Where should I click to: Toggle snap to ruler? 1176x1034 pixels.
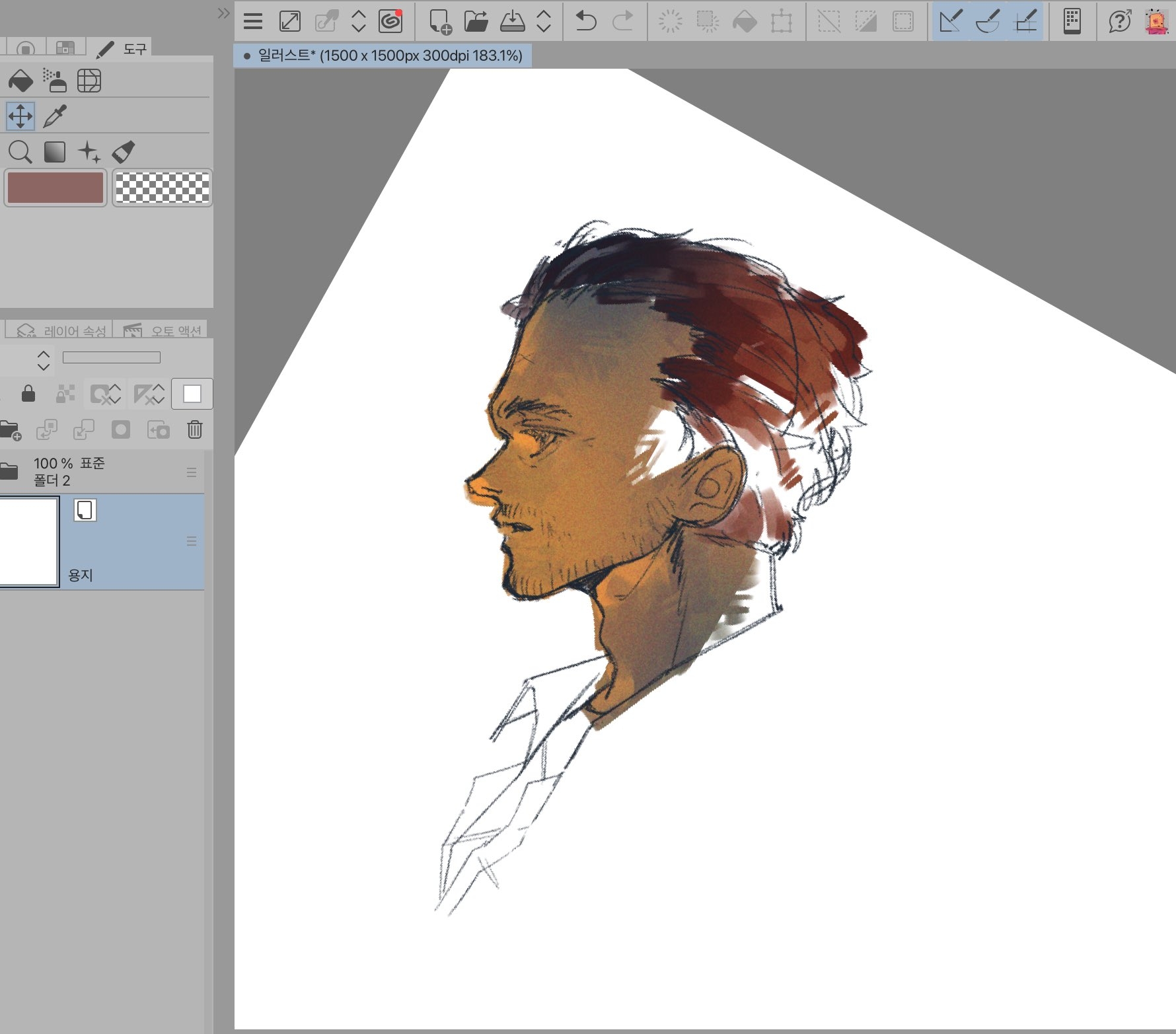pyautogui.click(x=951, y=21)
